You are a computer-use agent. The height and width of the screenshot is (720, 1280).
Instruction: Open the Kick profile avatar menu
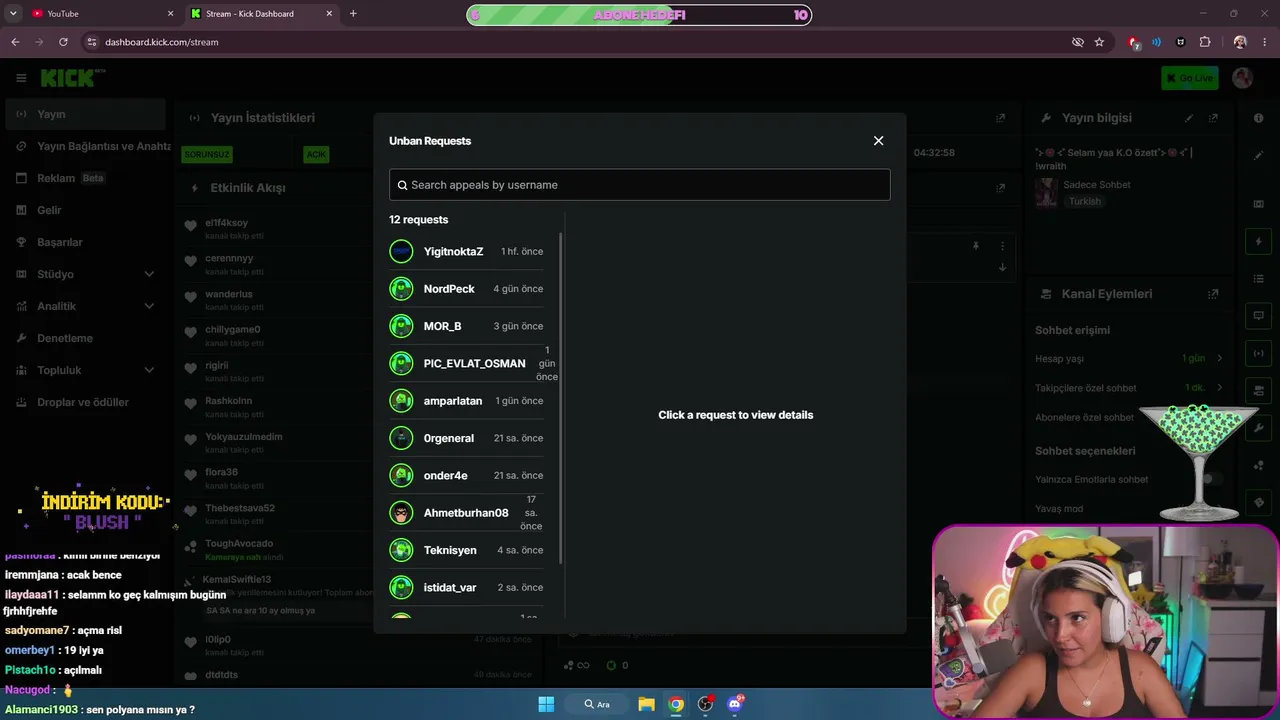click(x=1243, y=78)
